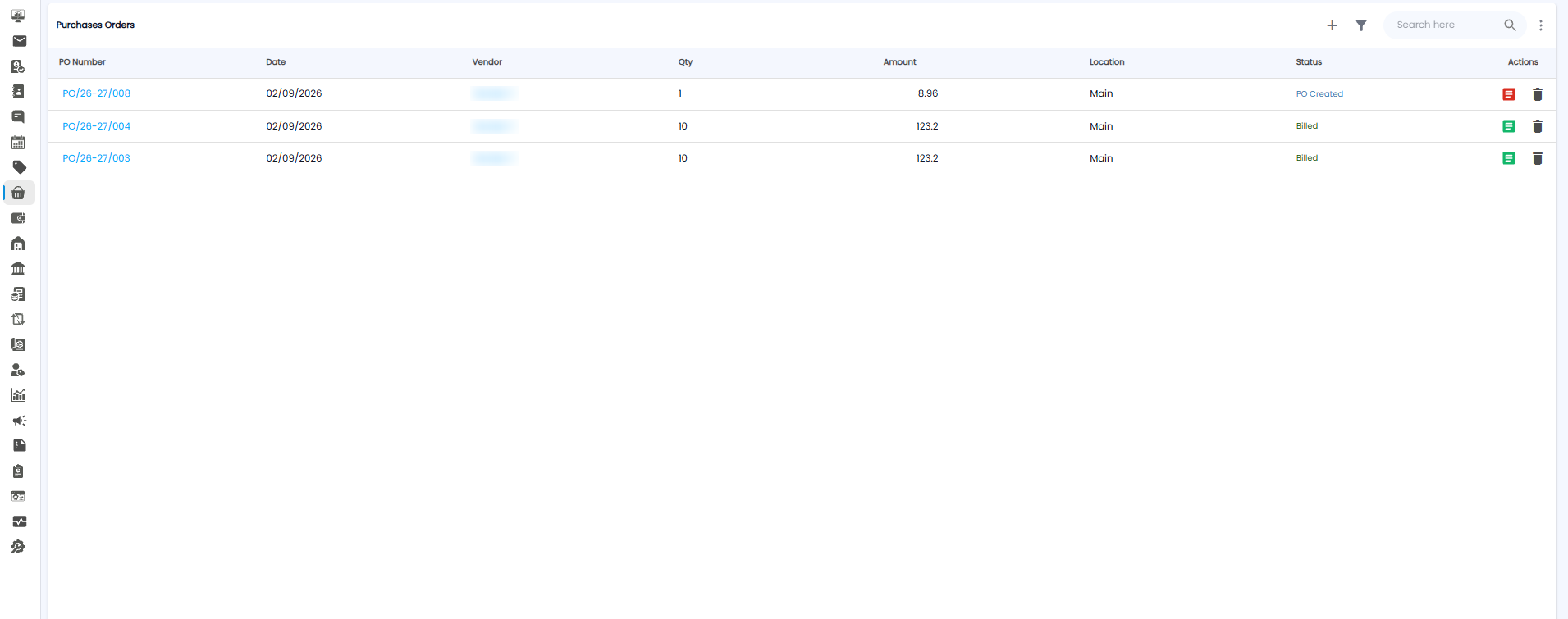This screenshot has width=1568, height=619.
Task: Click the Date column header
Action: pyautogui.click(x=276, y=62)
